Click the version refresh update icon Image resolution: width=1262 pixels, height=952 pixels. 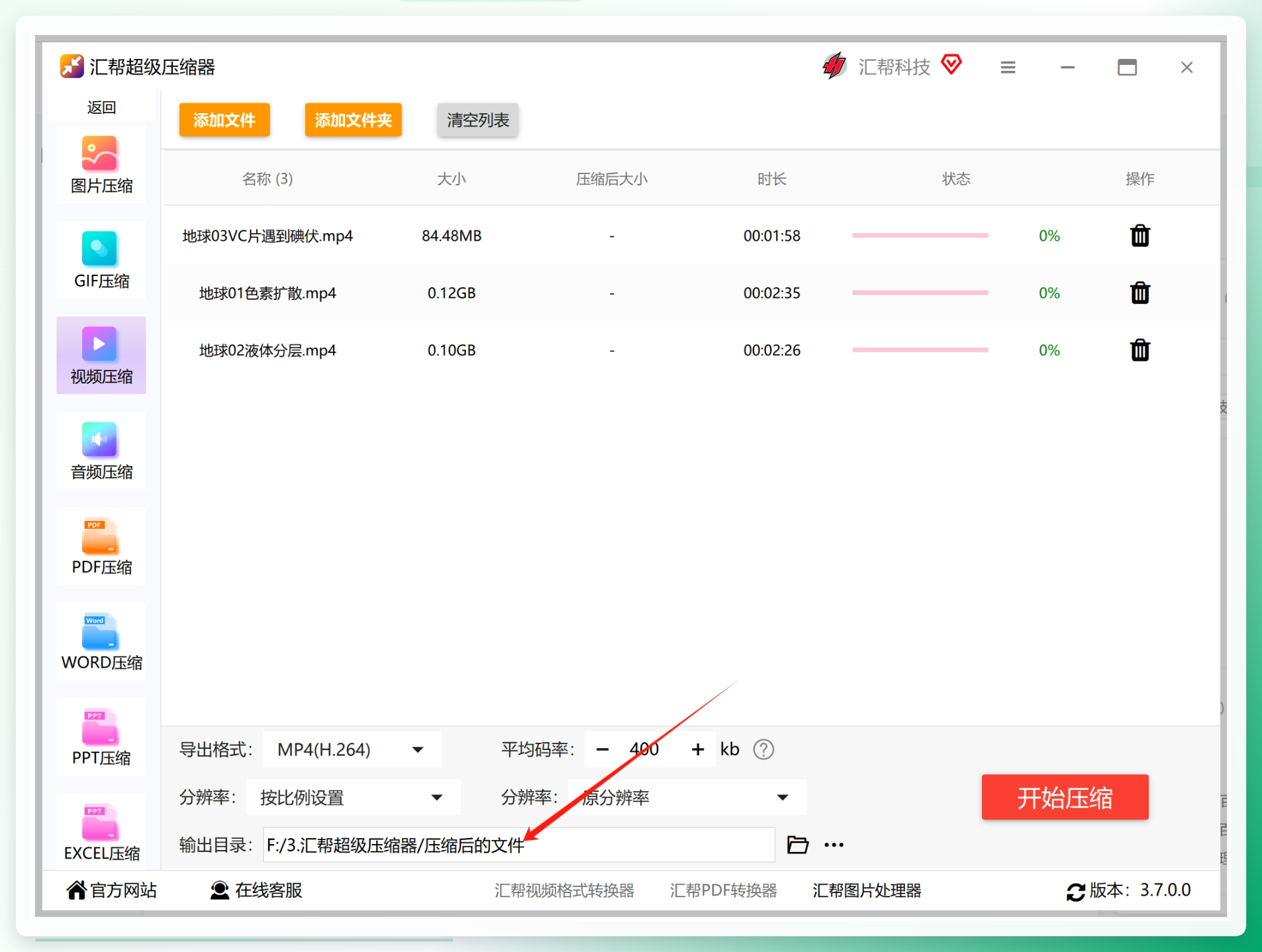[x=1075, y=891]
